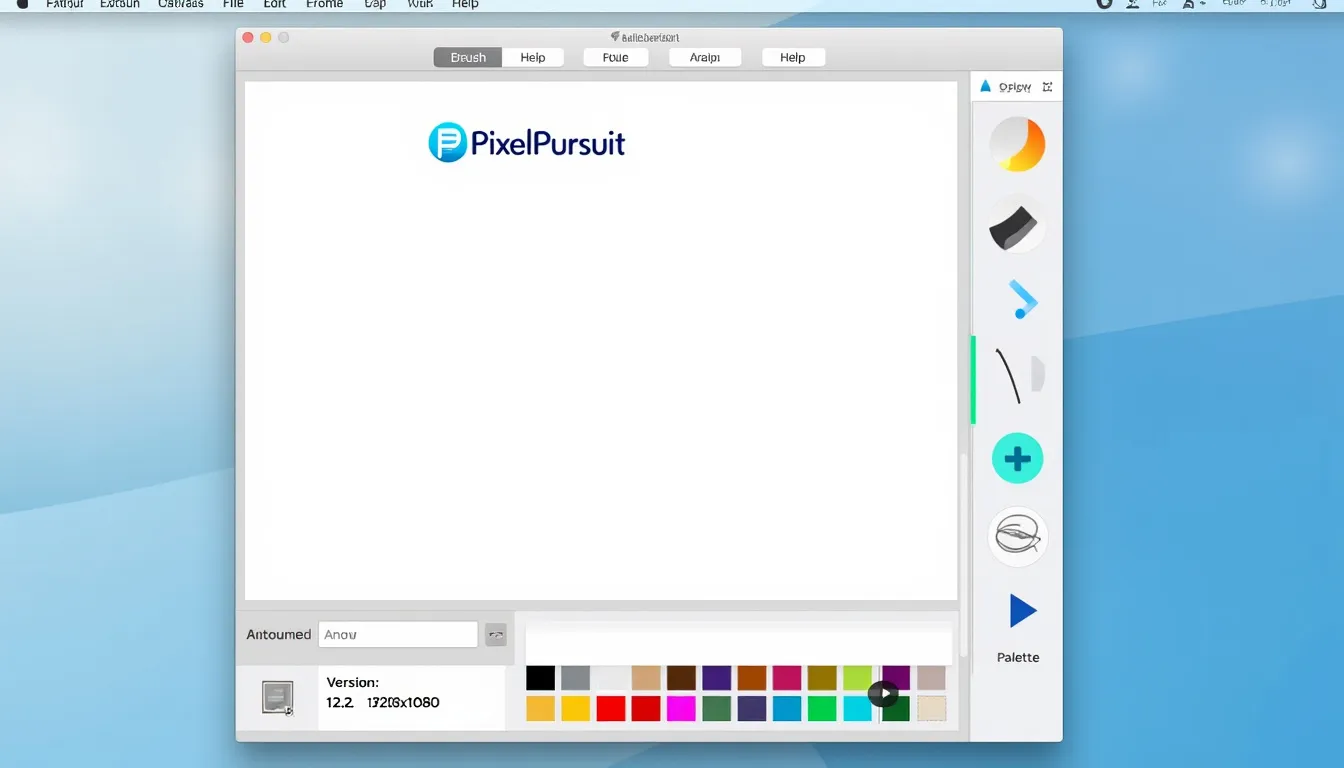Open the Extbun menu
Viewport: 1344px width, 768px height.
coord(120,4)
